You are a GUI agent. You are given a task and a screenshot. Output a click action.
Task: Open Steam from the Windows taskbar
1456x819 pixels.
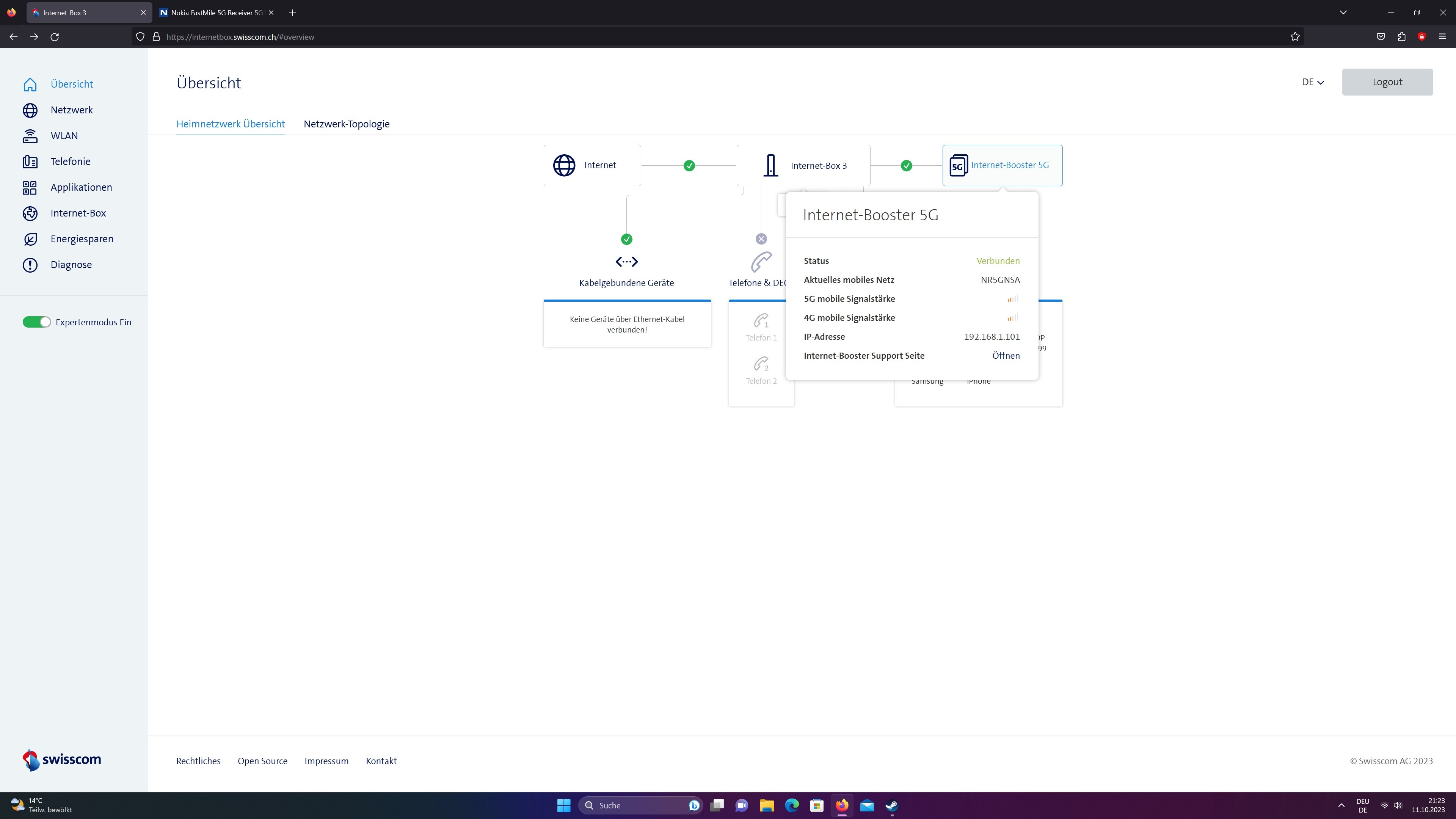891,805
